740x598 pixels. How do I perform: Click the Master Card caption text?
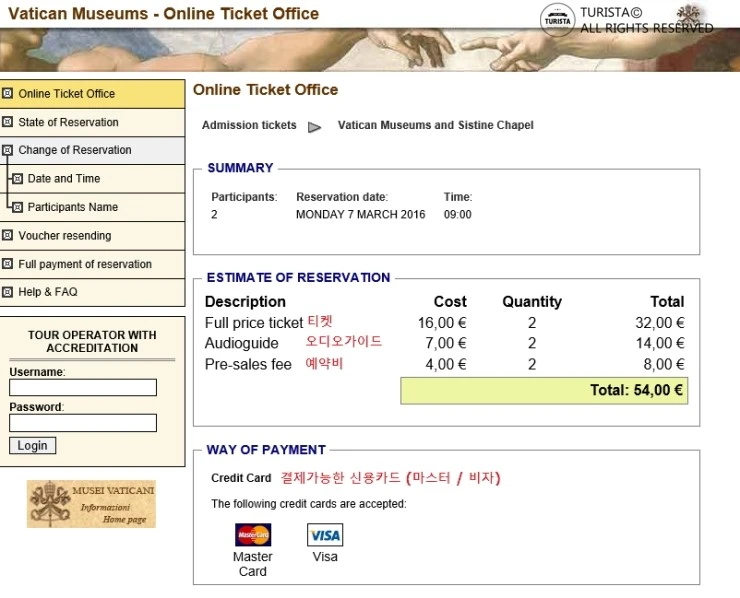coord(253,564)
